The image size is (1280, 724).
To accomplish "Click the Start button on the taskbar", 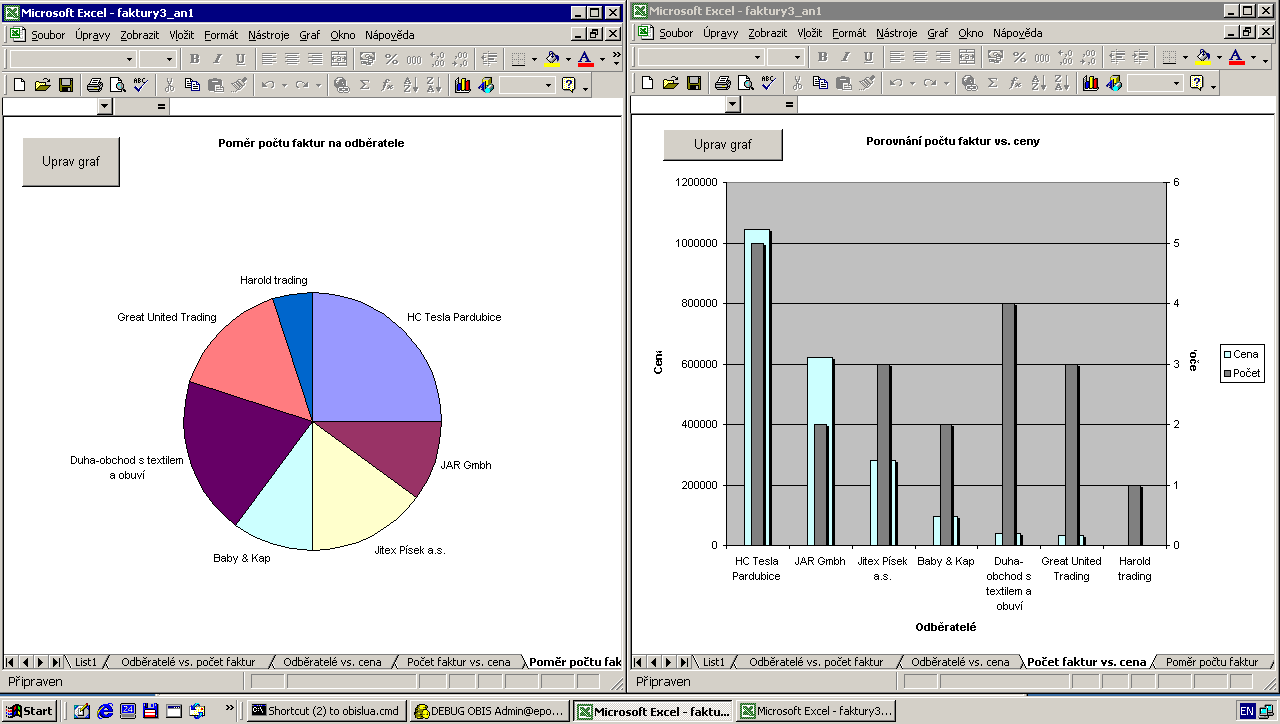I will [x=30, y=711].
